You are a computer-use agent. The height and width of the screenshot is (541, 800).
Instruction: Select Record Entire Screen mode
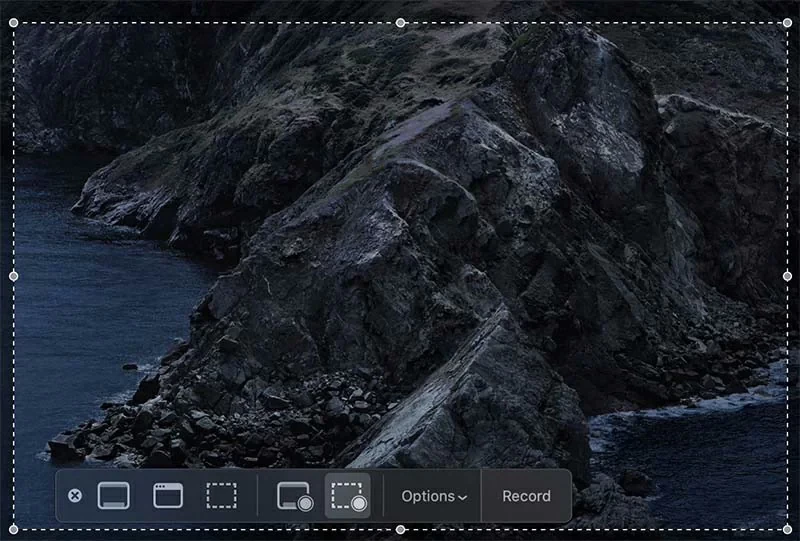[295, 496]
